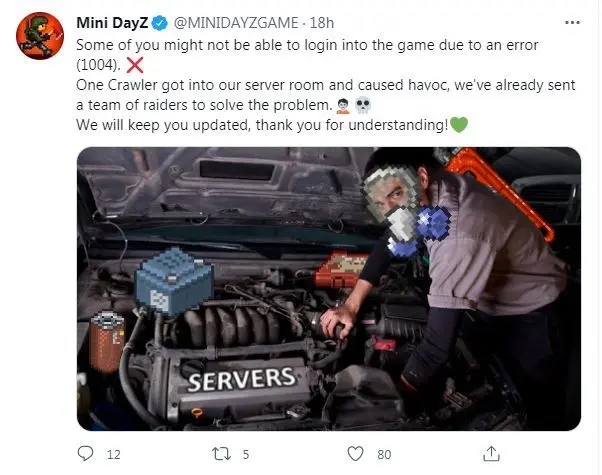The height and width of the screenshot is (475, 602).
Task: Share the tweet using the upload icon
Action: pos(491,453)
